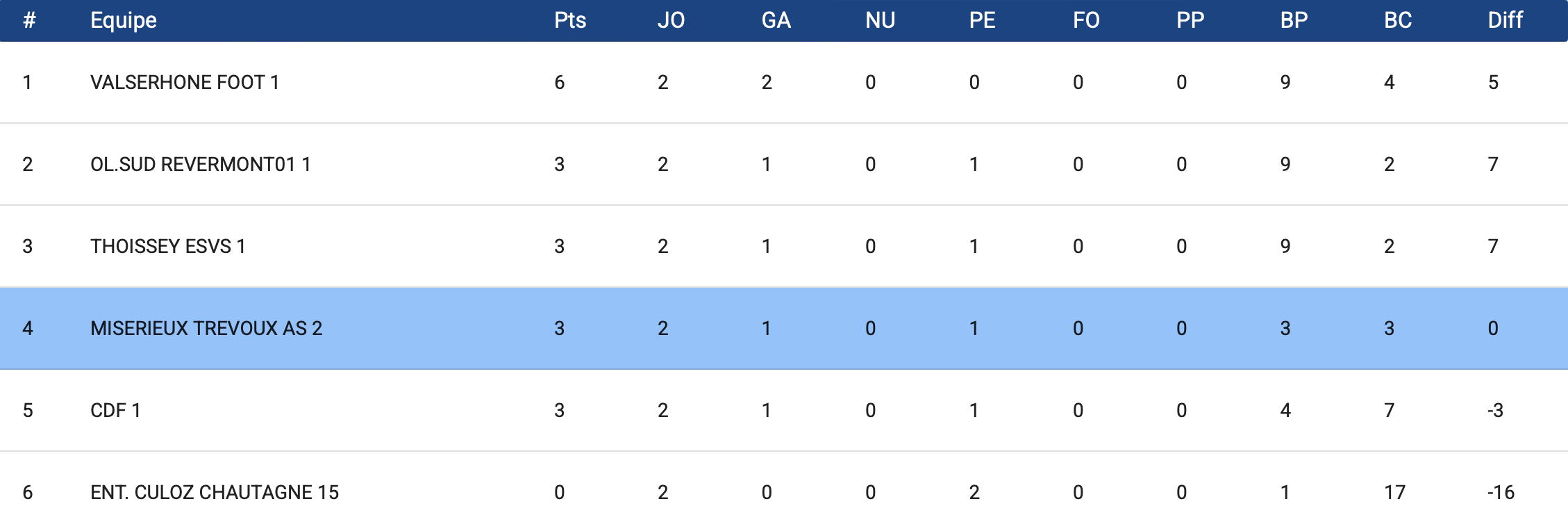
Task: Select the PE column header
Action: click(x=982, y=20)
